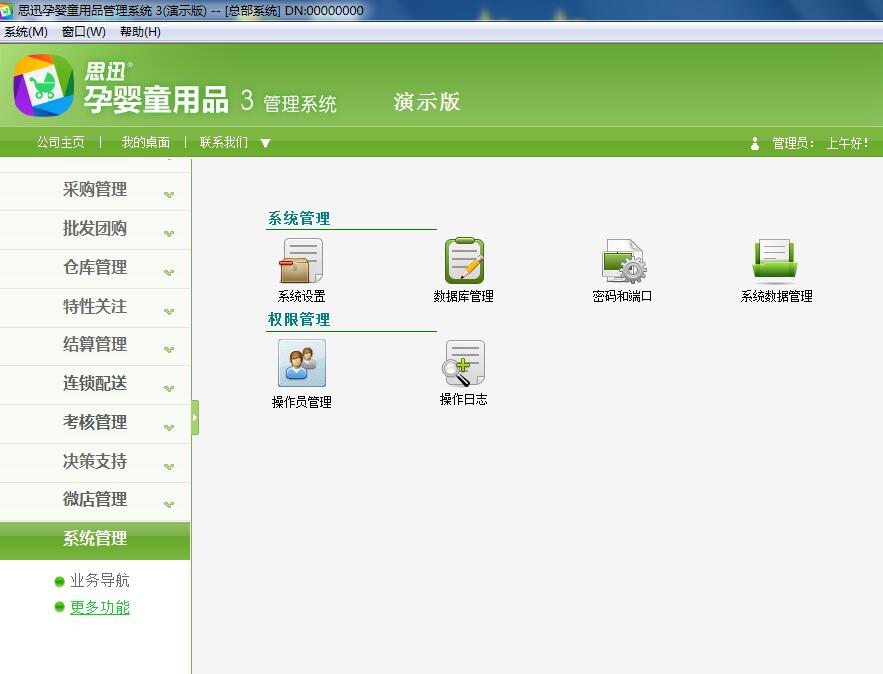
Task: Open the 操作日志 magnifier icon
Action: coord(463,363)
